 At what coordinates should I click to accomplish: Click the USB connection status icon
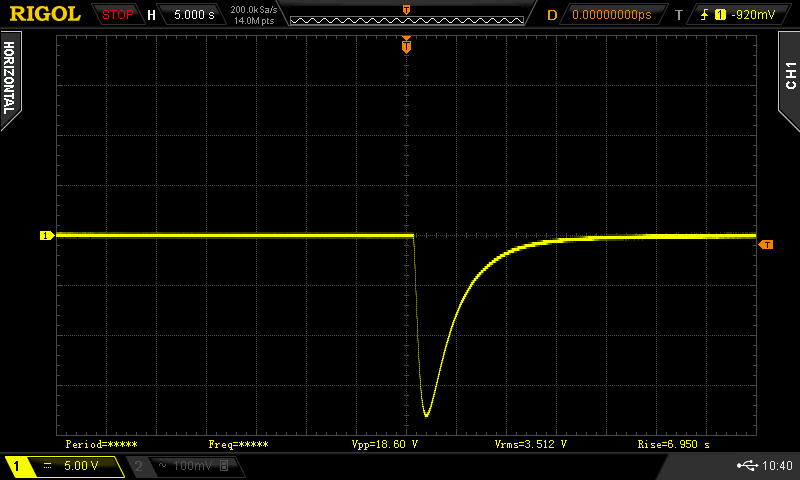coord(747,465)
